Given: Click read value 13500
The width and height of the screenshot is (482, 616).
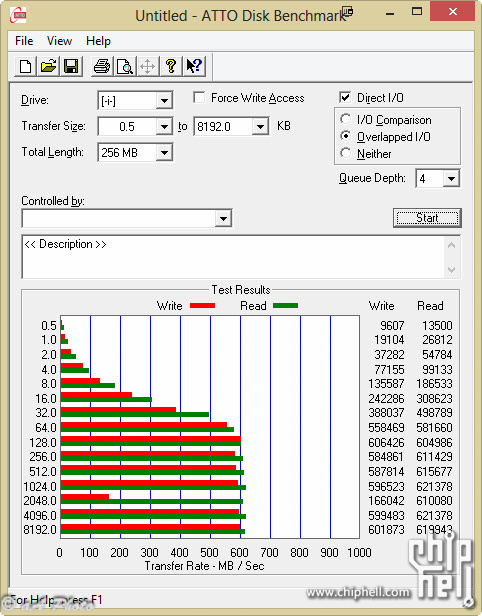Looking at the screenshot, I should point(437,326).
